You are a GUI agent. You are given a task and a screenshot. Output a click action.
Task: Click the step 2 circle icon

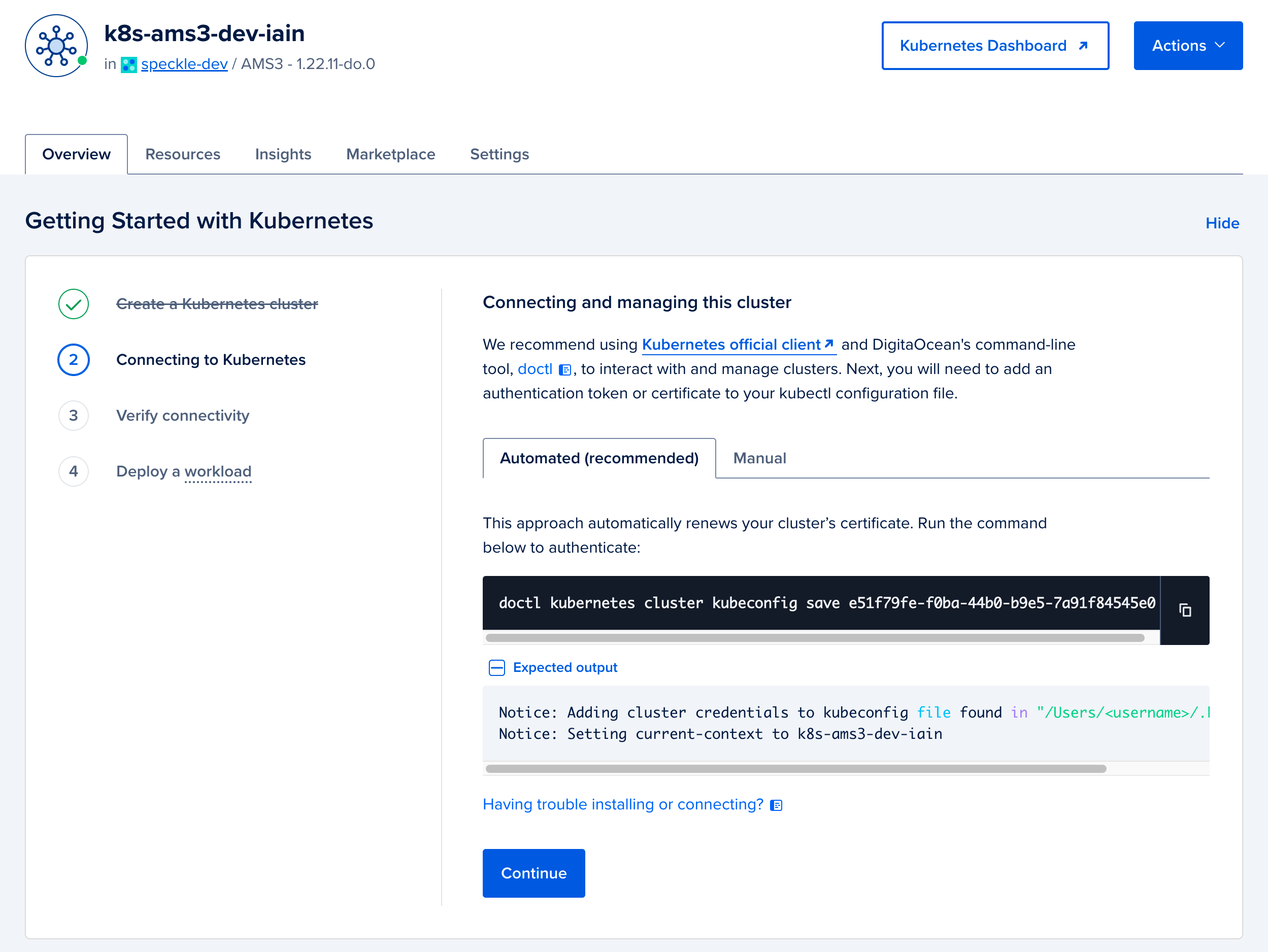(x=74, y=360)
